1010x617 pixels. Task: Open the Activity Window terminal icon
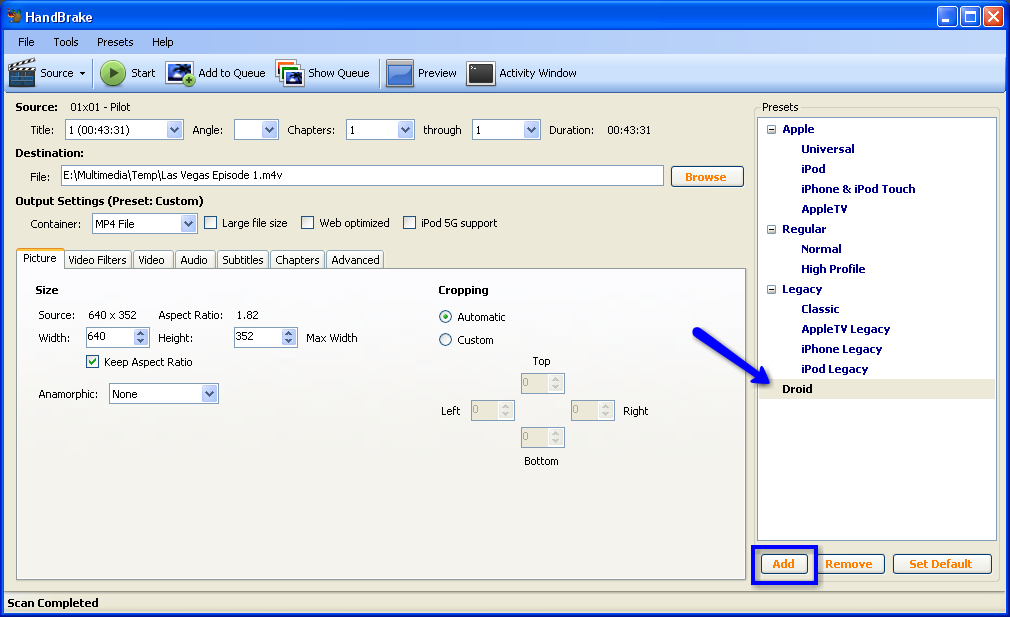(x=481, y=73)
